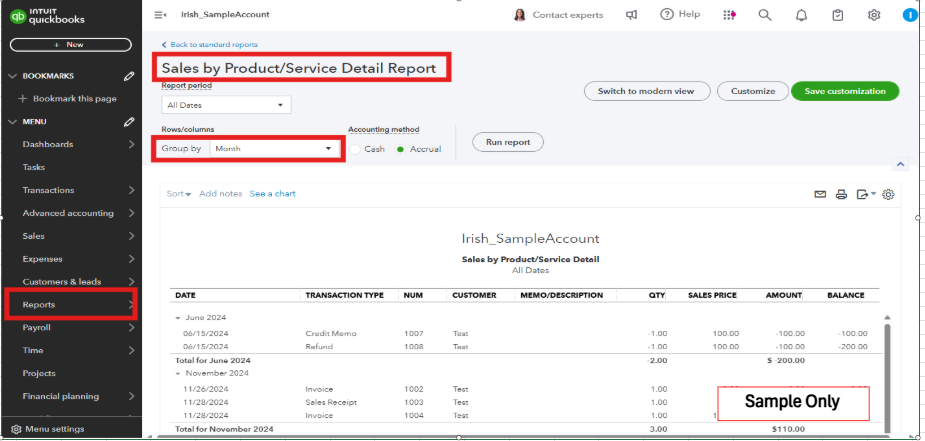Expand the Dashboards submenu
The height and width of the screenshot is (441, 925).
point(132,144)
